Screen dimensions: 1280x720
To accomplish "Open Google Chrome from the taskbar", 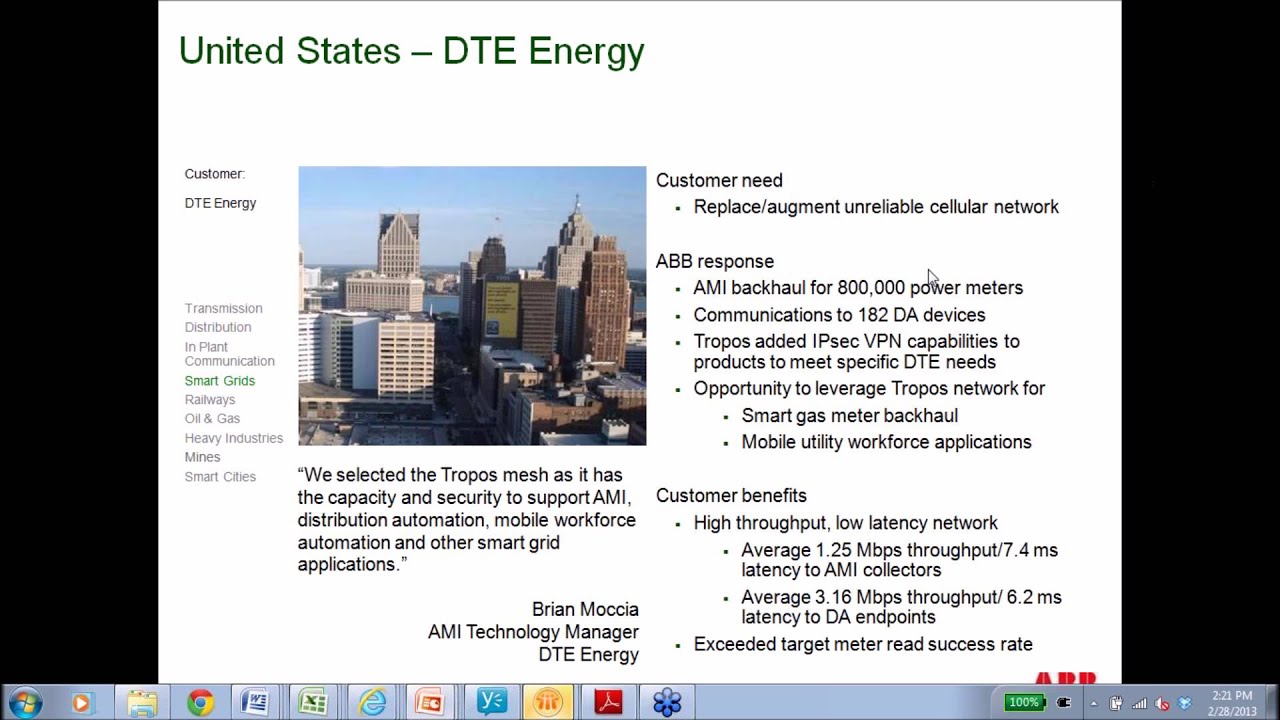I will coord(200,703).
